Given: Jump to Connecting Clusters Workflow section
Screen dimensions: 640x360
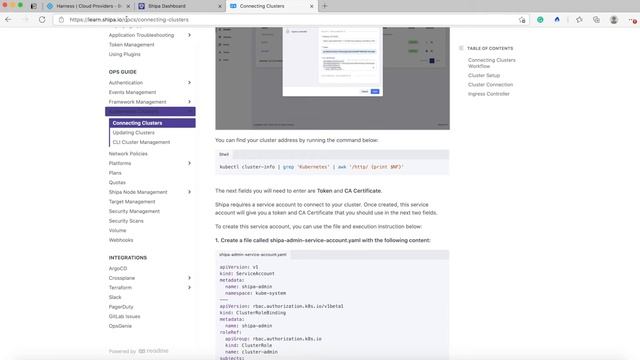Looking at the screenshot, I should (x=491, y=63).
